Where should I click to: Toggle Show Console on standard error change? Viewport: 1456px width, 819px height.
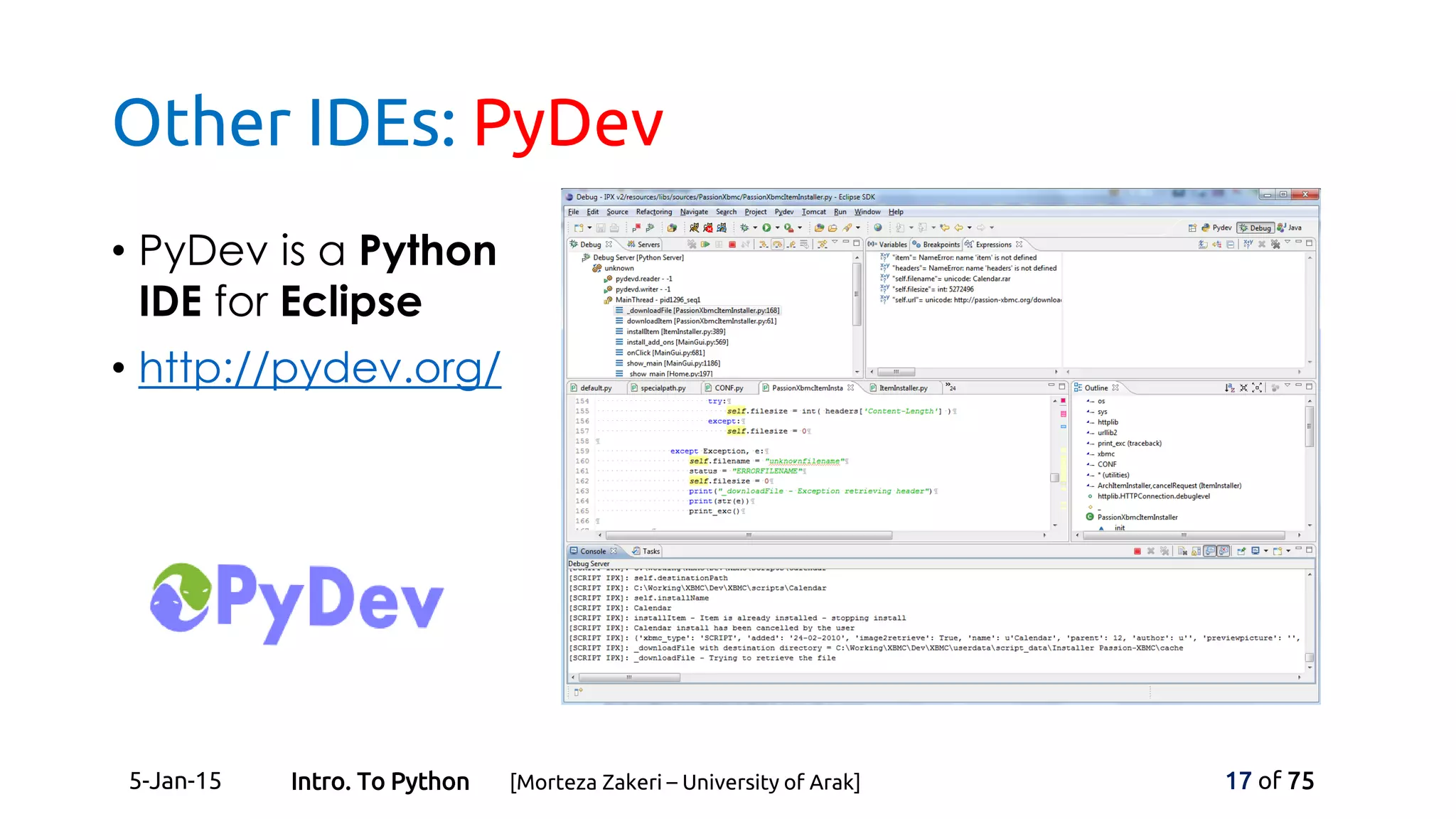click(x=1223, y=551)
